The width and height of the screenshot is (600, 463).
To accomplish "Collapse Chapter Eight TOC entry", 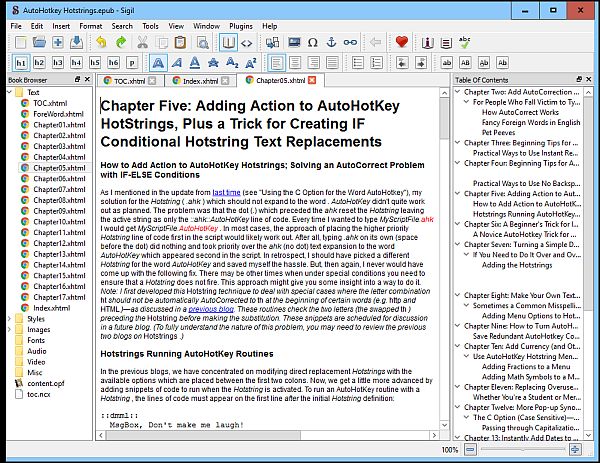I will click(x=457, y=295).
